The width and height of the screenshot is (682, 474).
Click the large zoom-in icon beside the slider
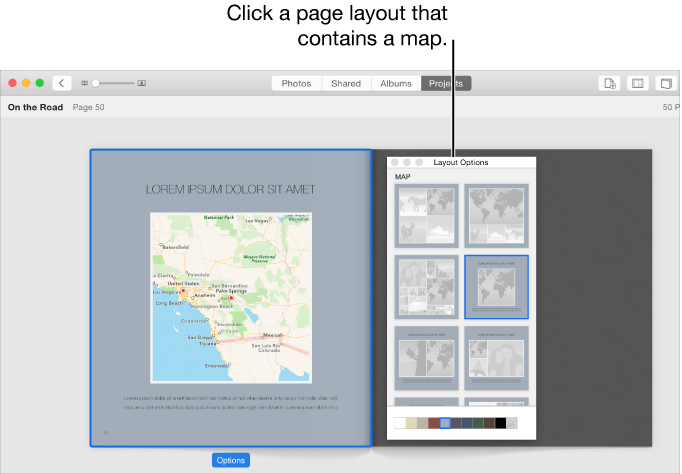point(142,83)
